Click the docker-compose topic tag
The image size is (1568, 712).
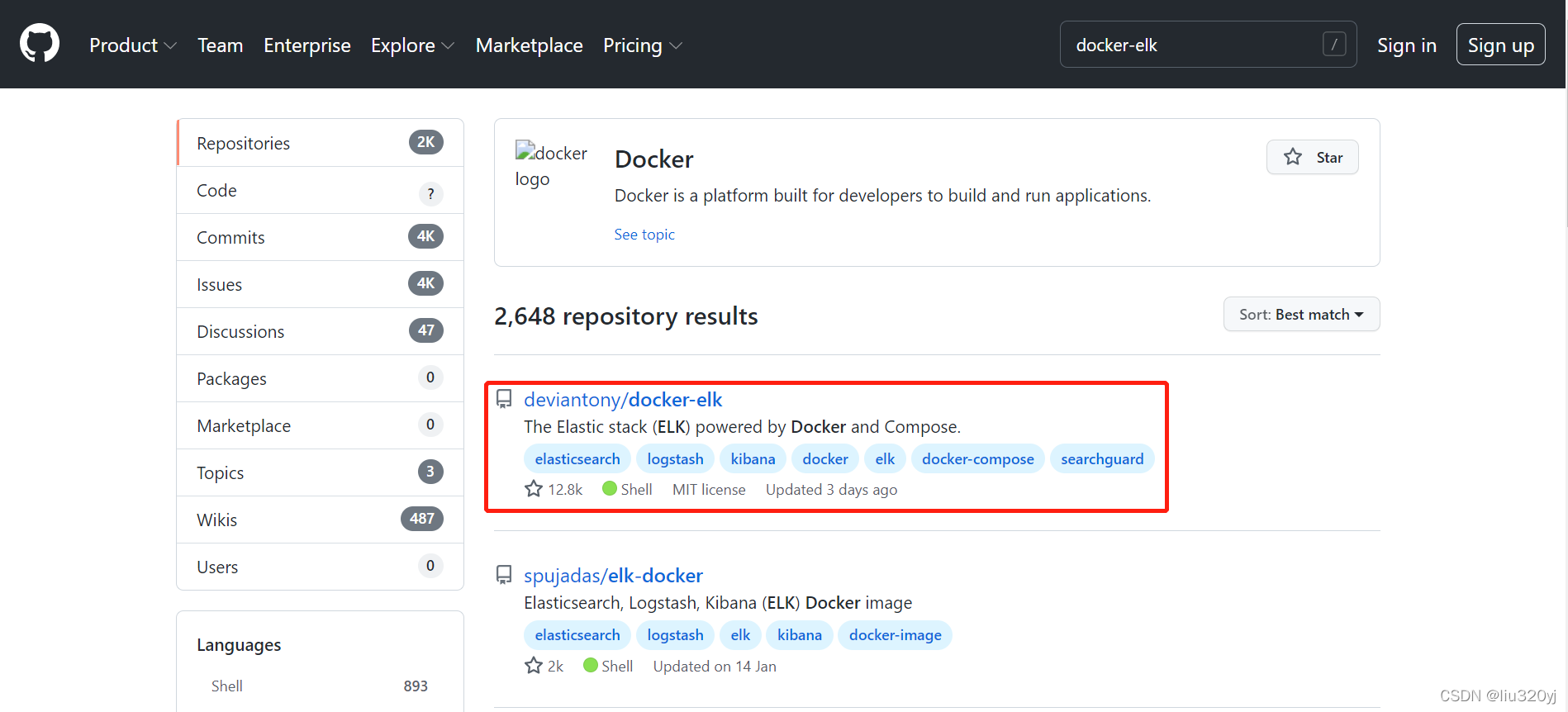[x=978, y=458]
